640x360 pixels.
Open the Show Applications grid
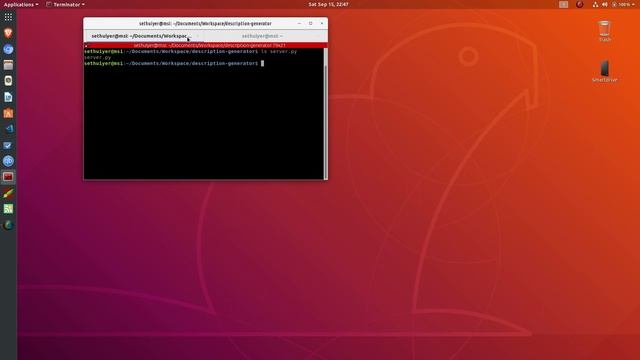tap(8, 17)
